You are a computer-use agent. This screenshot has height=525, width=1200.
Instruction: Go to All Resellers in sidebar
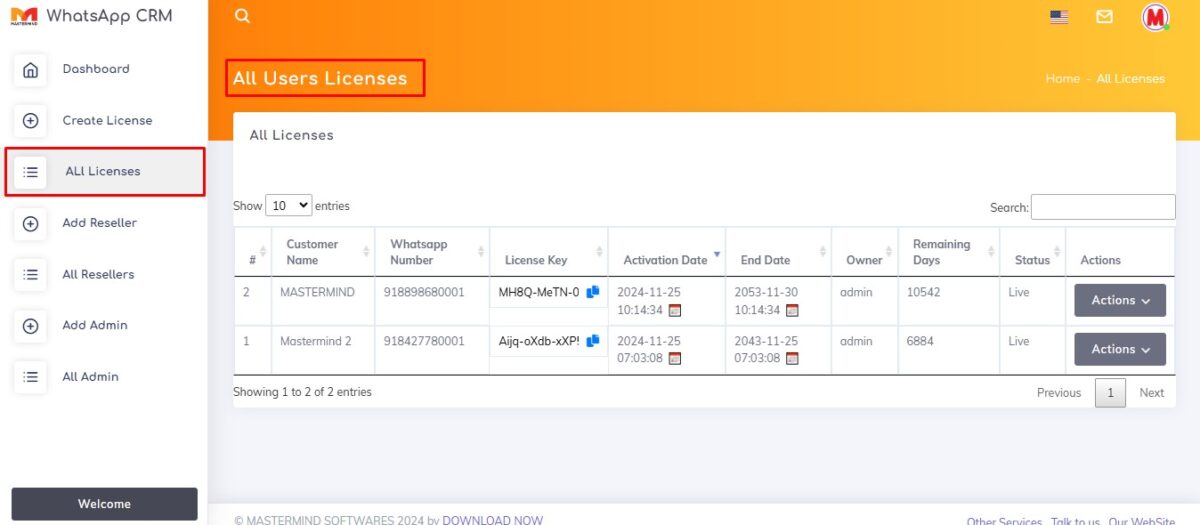[98, 274]
